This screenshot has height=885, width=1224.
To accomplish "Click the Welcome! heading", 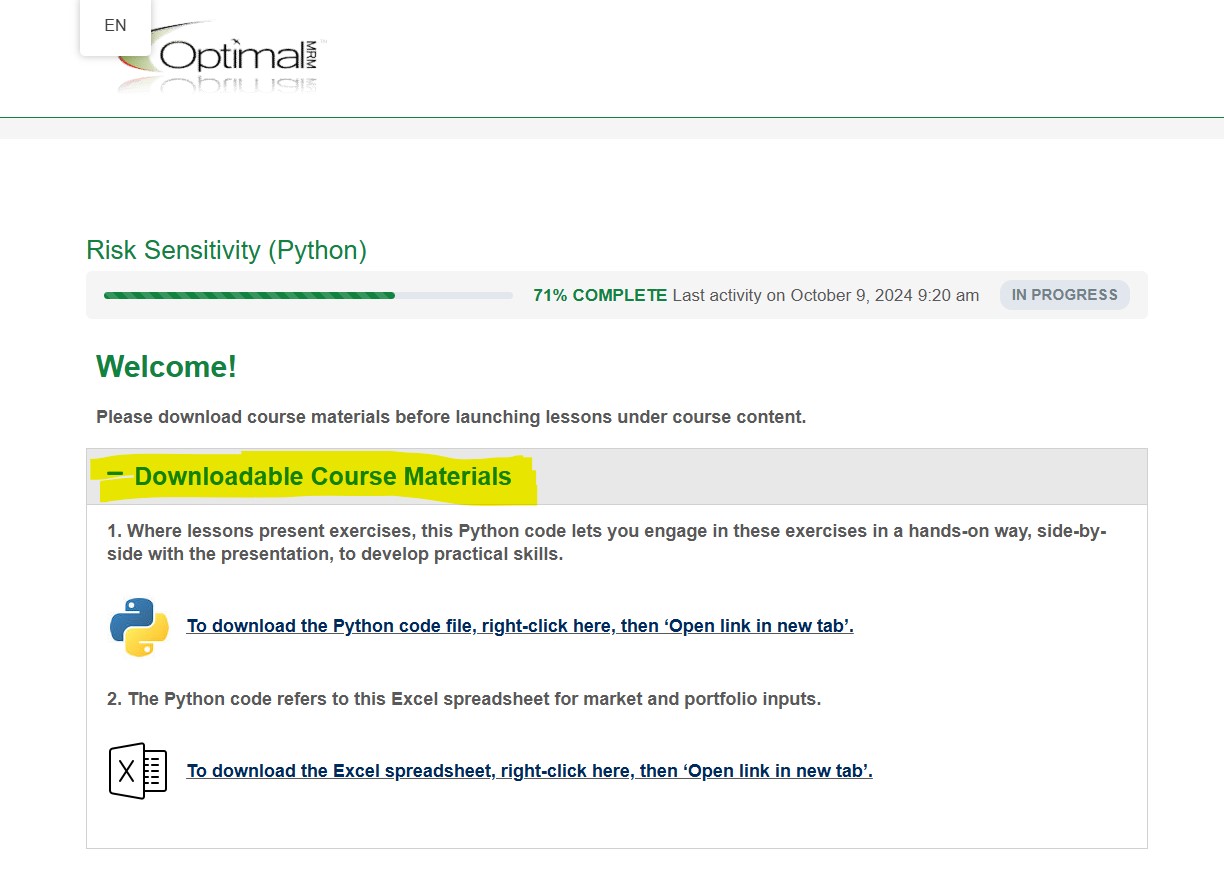I will [x=166, y=367].
